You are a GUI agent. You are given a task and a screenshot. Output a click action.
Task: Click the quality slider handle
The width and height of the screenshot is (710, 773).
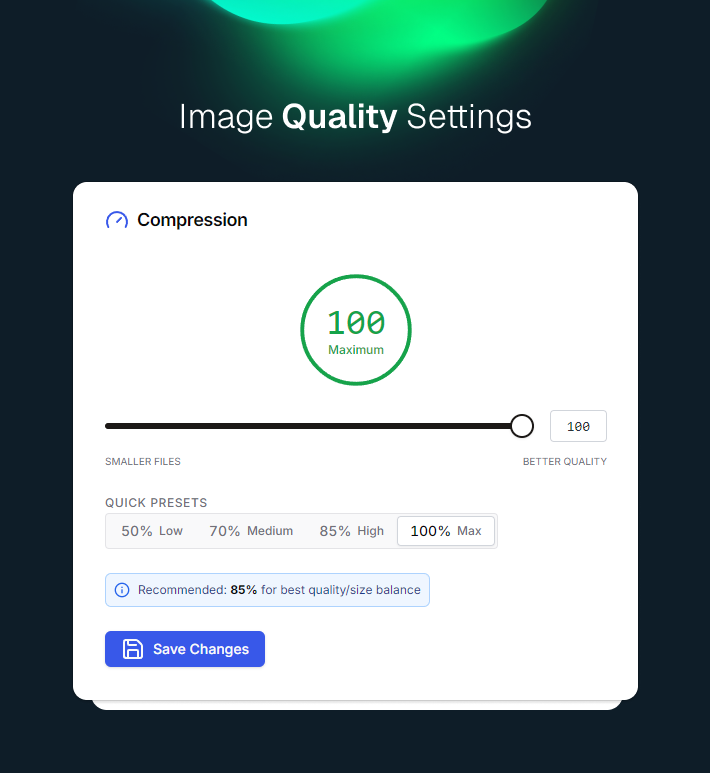pyautogui.click(x=522, y=426)
